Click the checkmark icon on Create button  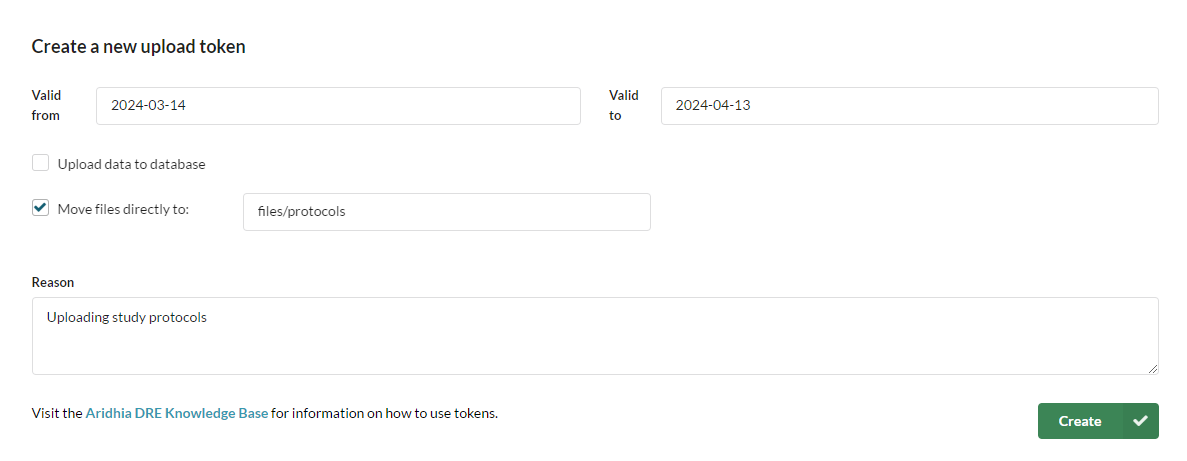click(x=1140, y=421)
